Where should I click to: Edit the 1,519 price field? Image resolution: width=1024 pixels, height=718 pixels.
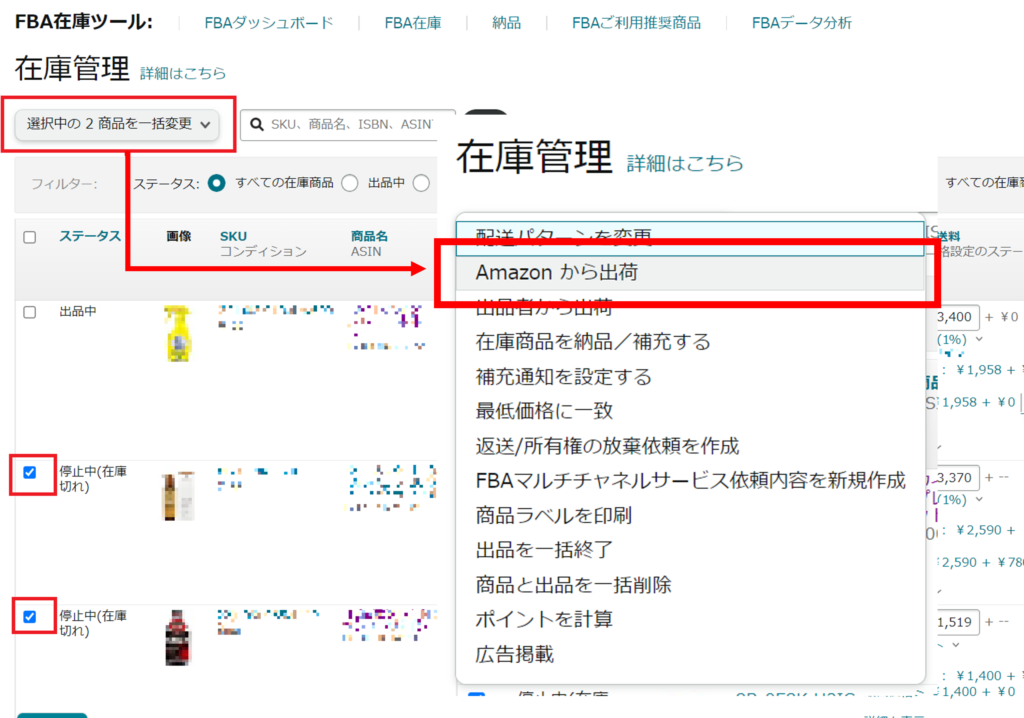pyautogui.click(x=957, y=623)
